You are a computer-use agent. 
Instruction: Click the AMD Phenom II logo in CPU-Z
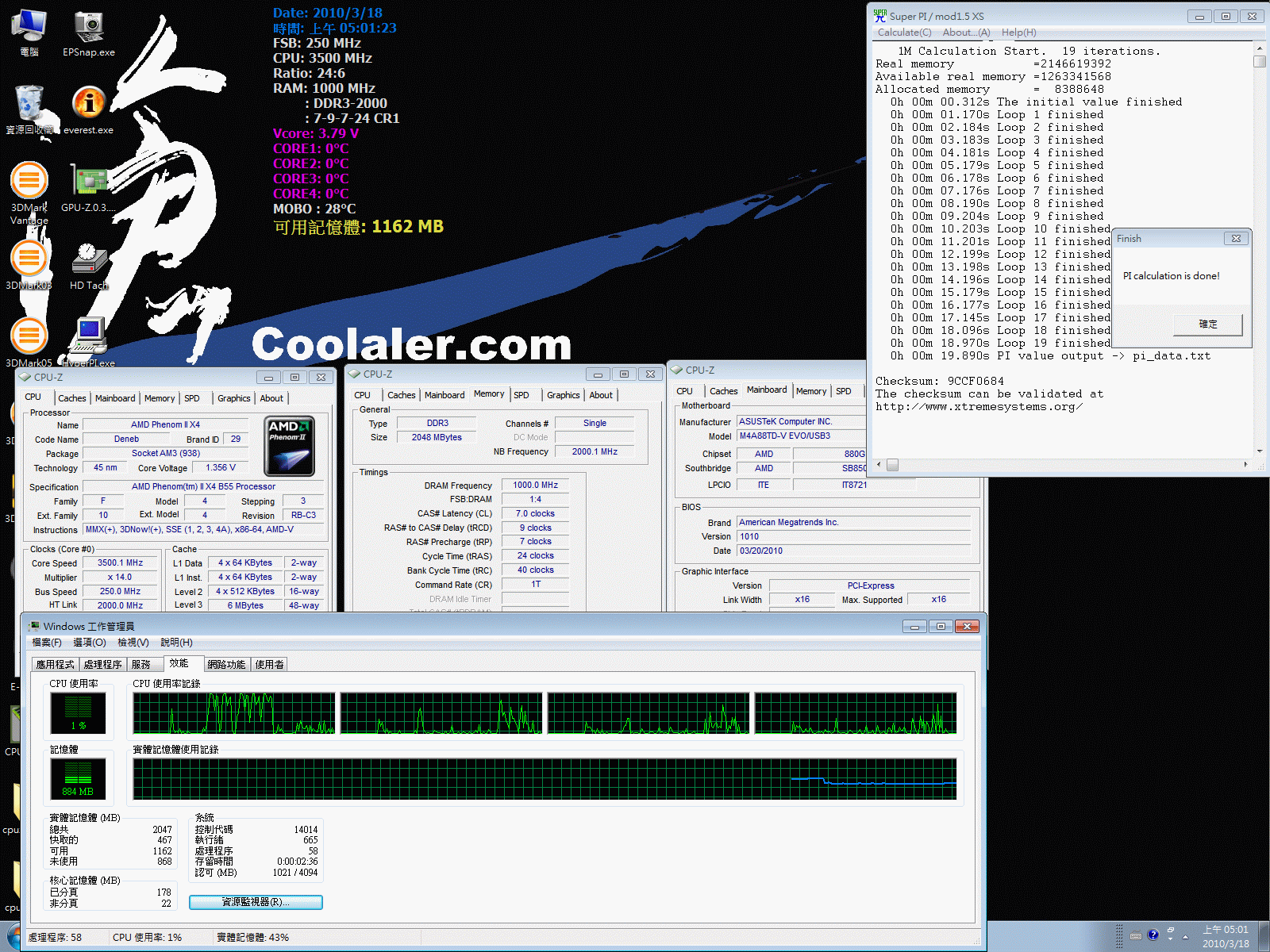coord(289,446)
